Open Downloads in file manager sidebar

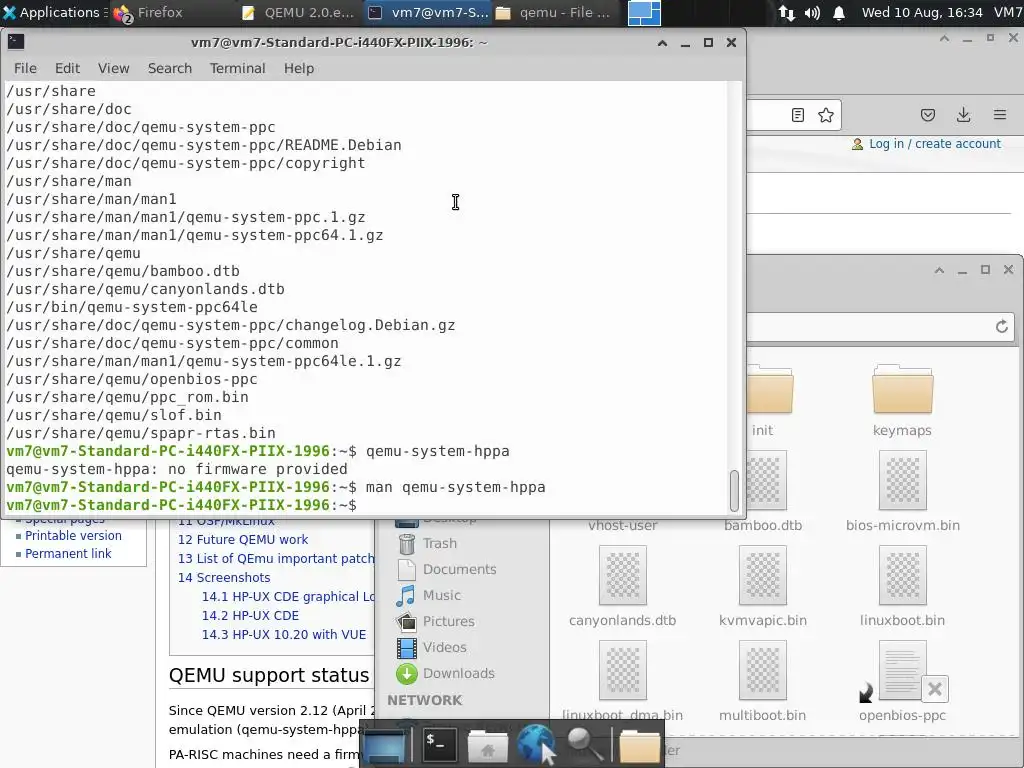[x=446, y=673]
